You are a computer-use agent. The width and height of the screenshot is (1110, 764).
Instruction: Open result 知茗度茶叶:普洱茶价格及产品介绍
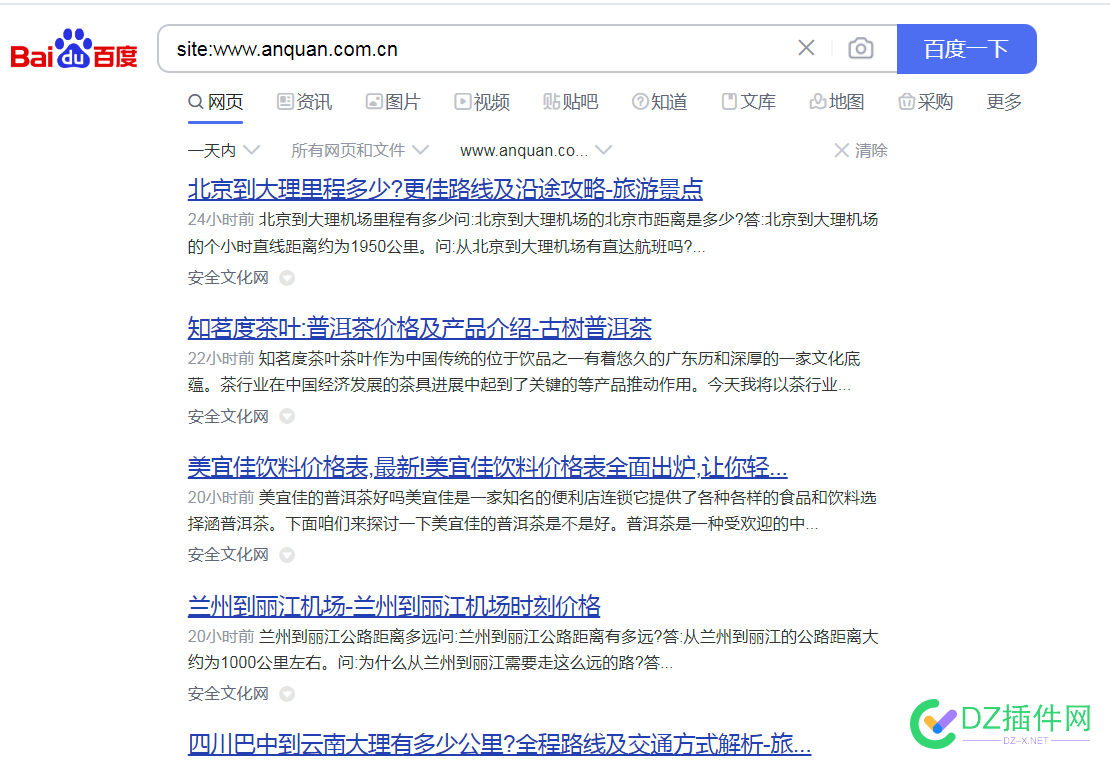(x=419, y=328)
